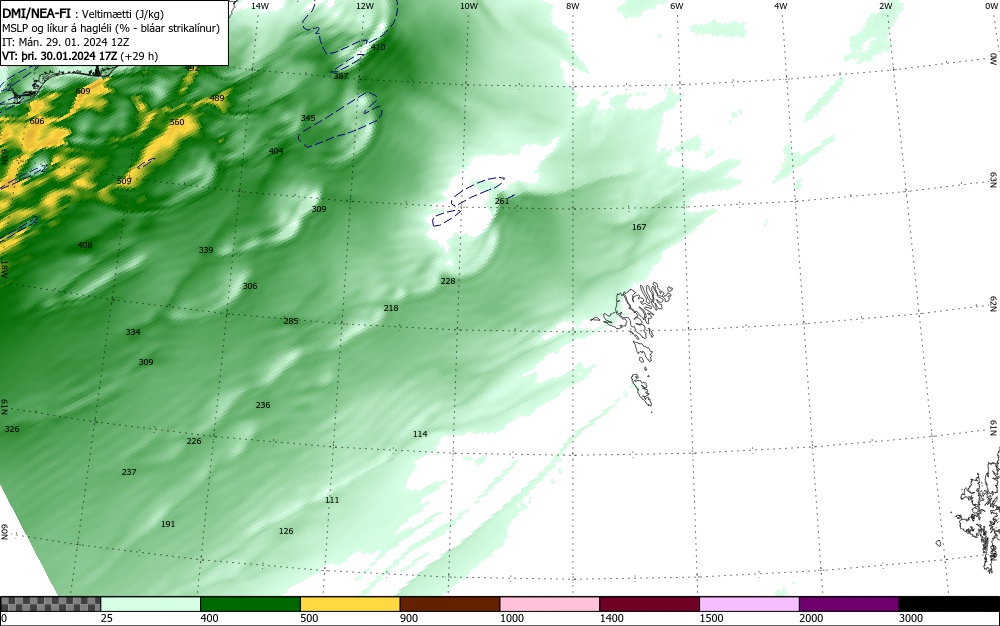Pick the dark maroon 1400–1500 legend swatch
Viewport: 1000px width, 626px height.
click(x=649, y=604)
